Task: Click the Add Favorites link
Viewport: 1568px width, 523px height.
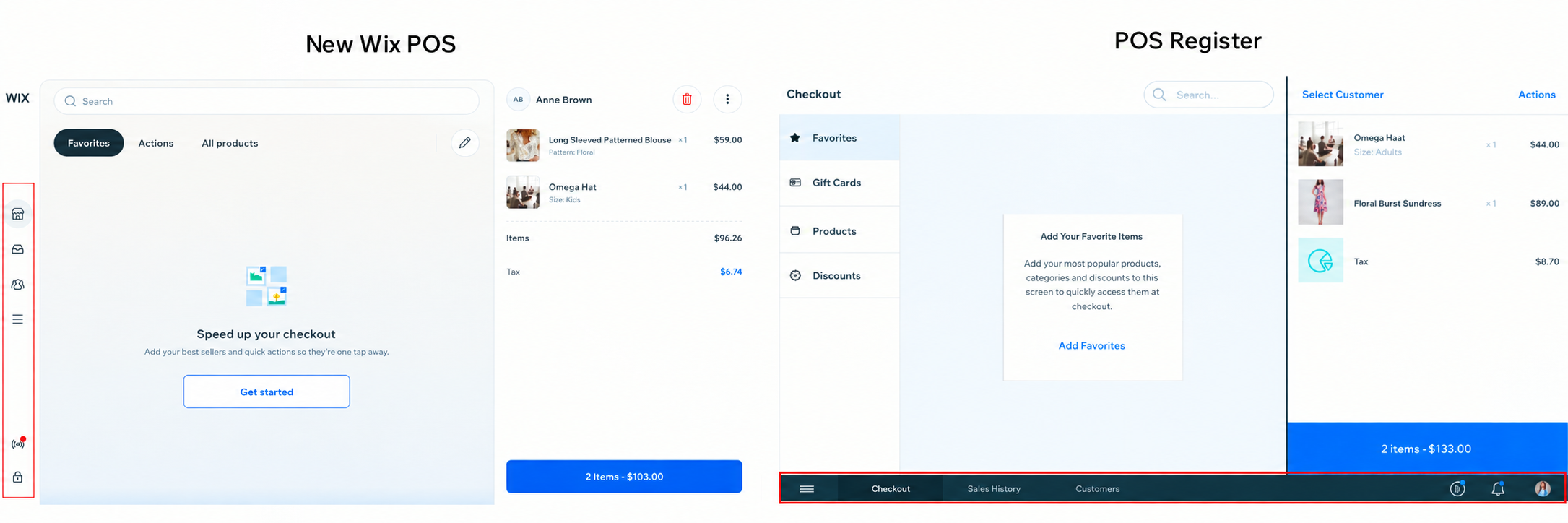Action: coord(1092,346)
